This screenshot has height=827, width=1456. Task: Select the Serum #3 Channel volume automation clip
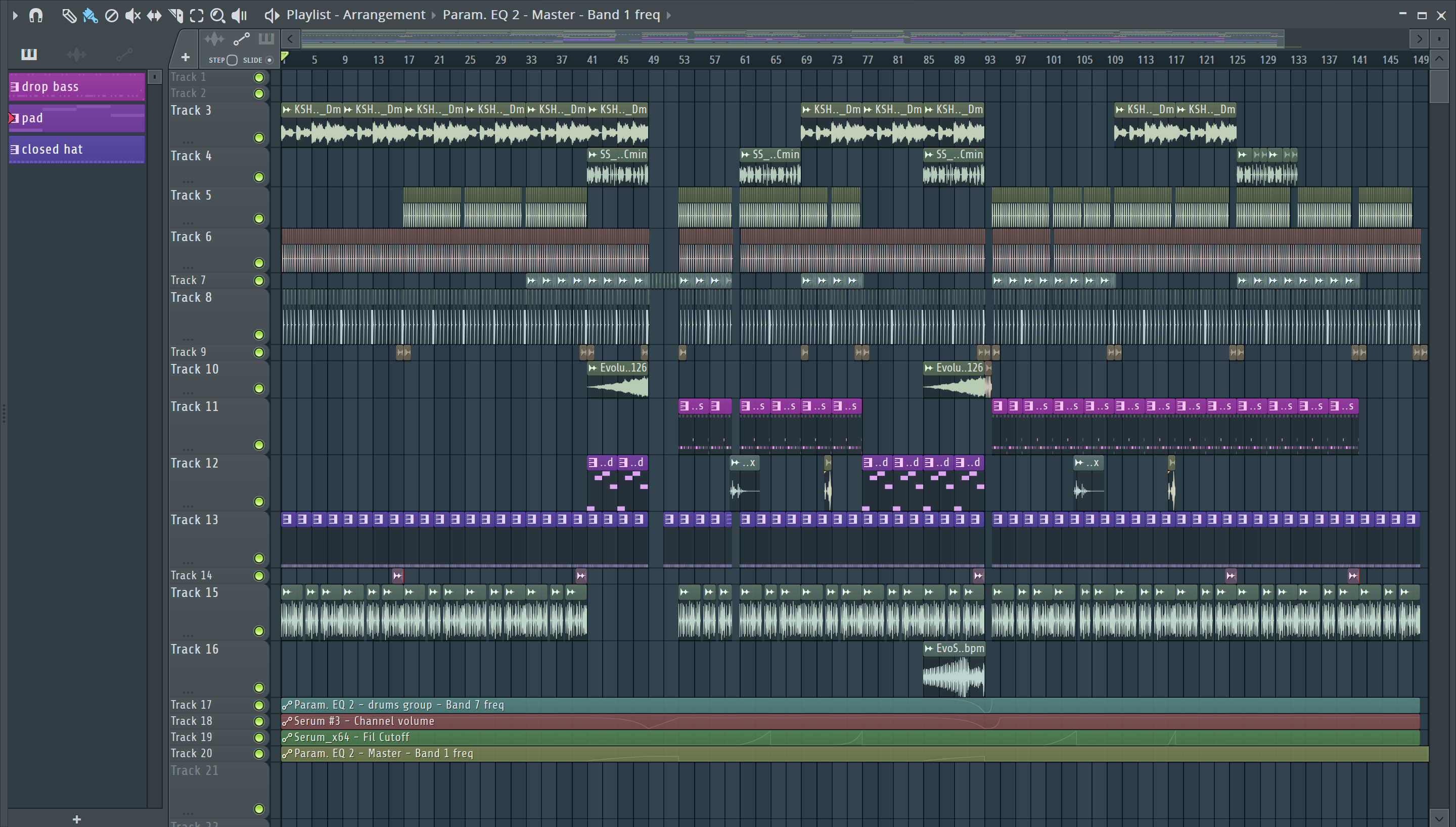click(x=850, y=721)
